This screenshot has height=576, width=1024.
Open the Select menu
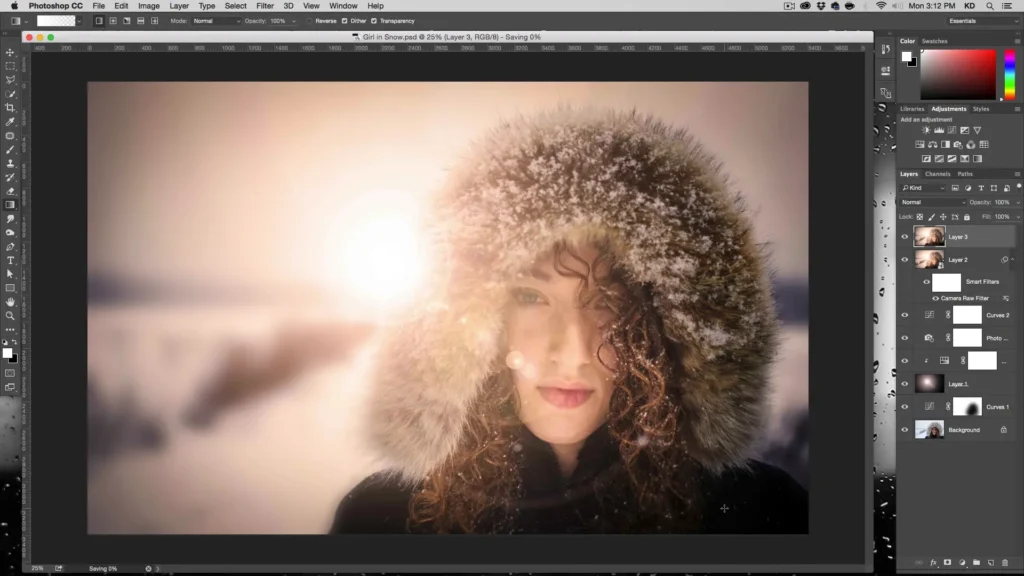[x=235, y=6]
